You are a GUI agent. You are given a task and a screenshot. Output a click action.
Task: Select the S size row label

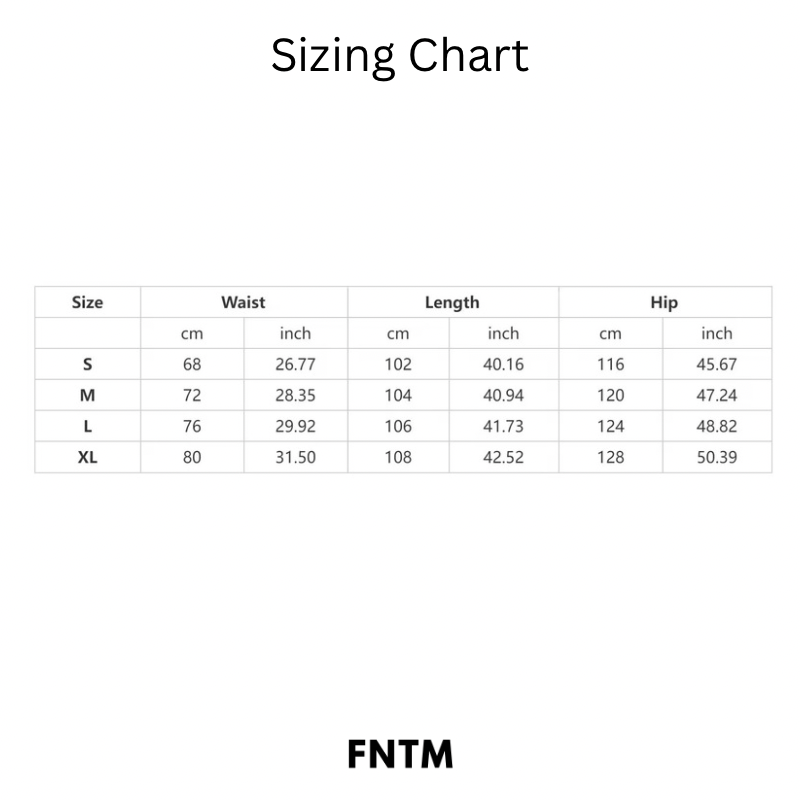coord(87,364)
